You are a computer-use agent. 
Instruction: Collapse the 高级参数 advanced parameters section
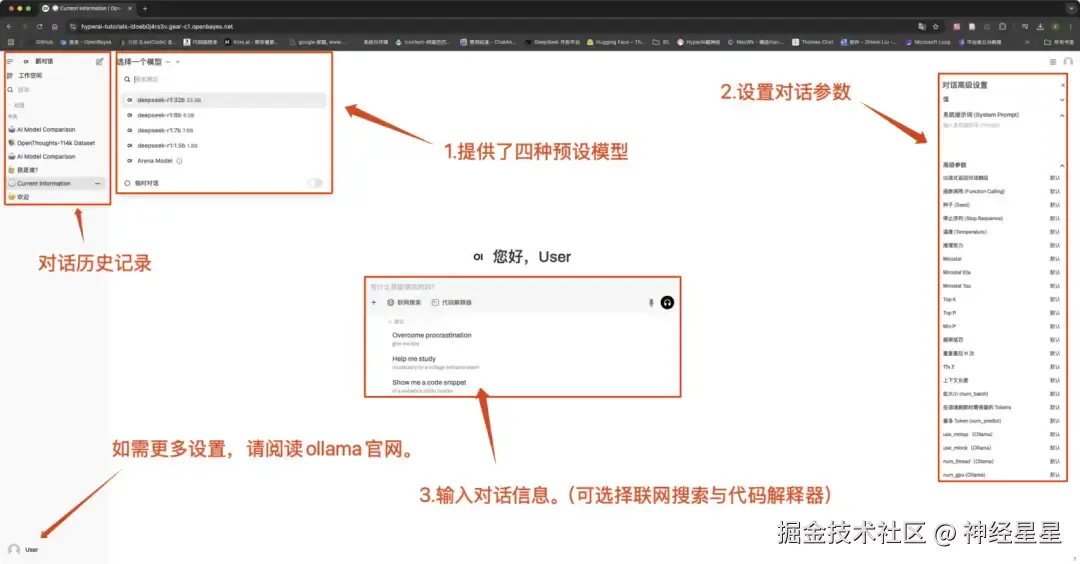tap(1062, 165)
